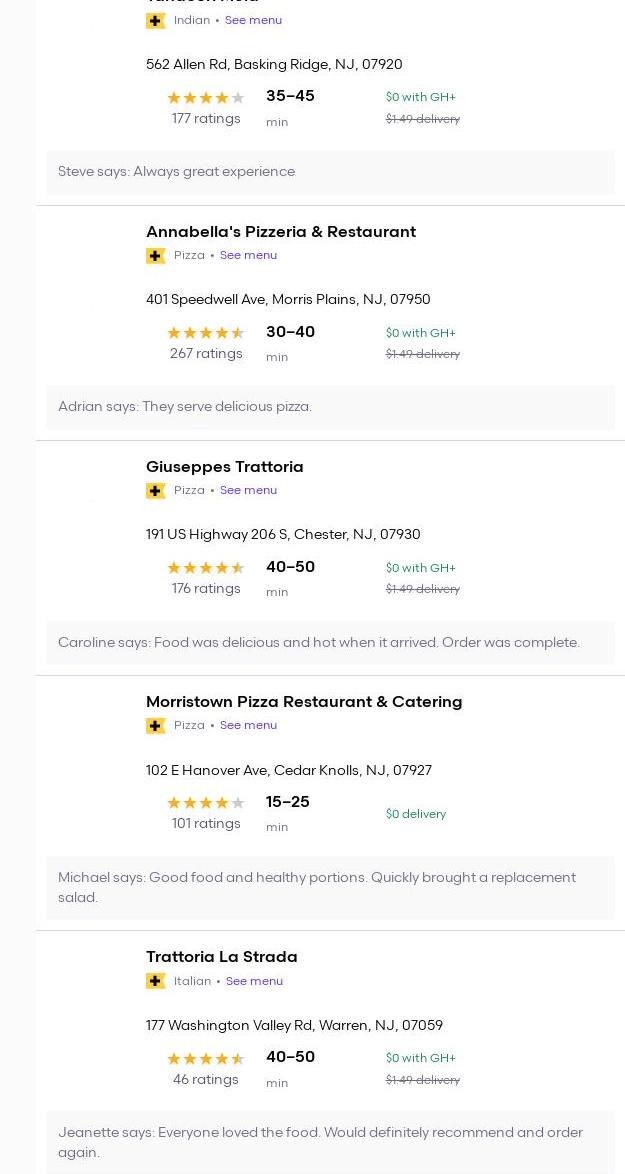Click the star rating above 176 ratings
The height and width of the screenshot is (1174, 625).
pyautogui.click(x=206, y=568)
